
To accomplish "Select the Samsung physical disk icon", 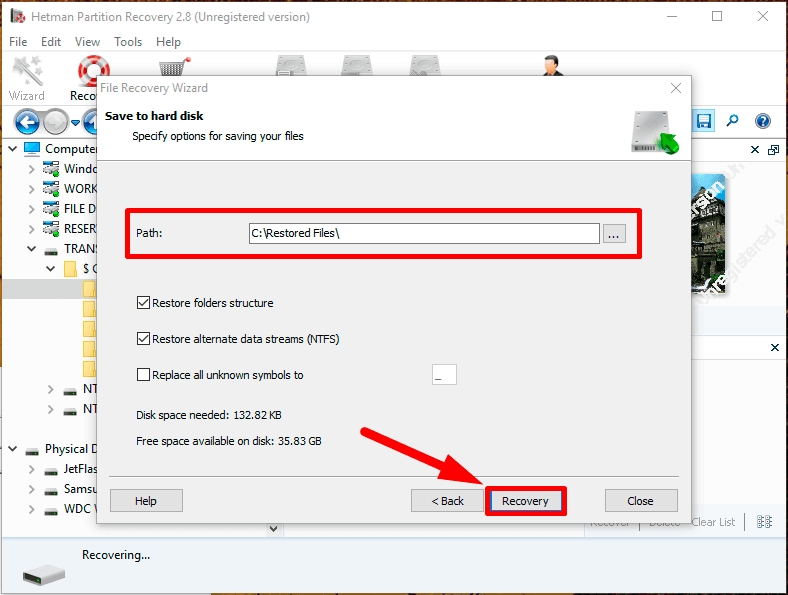I will 51,490.
